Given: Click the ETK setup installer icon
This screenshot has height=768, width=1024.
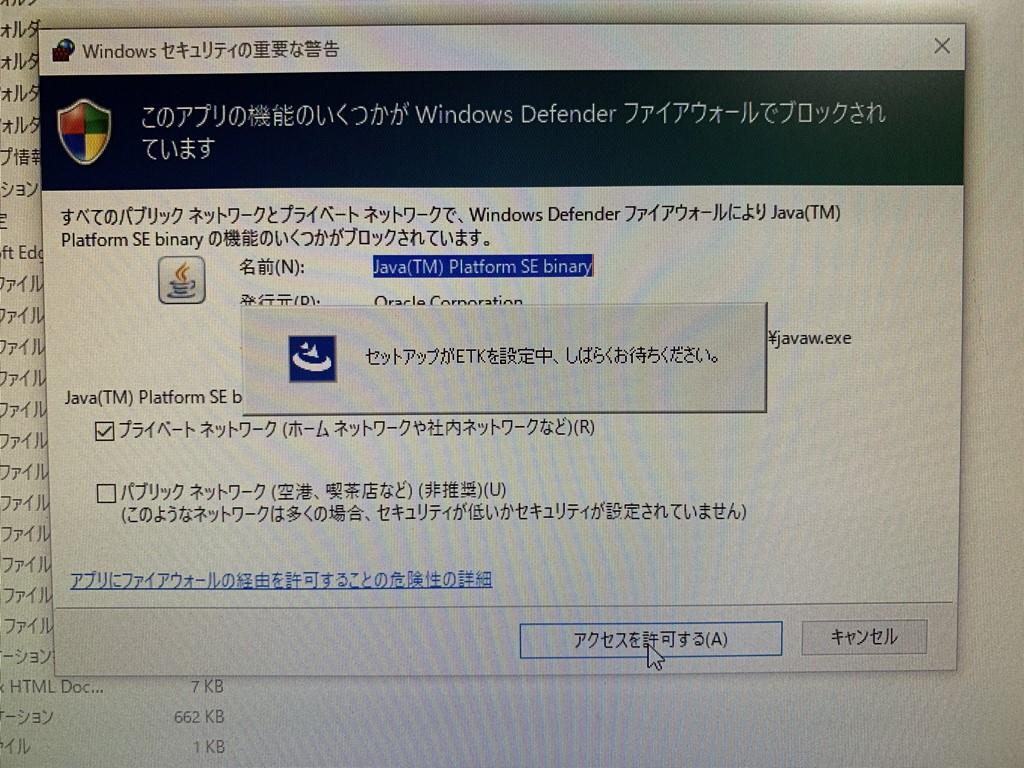Looking at the screenshot, I should (x=312, y=359).
